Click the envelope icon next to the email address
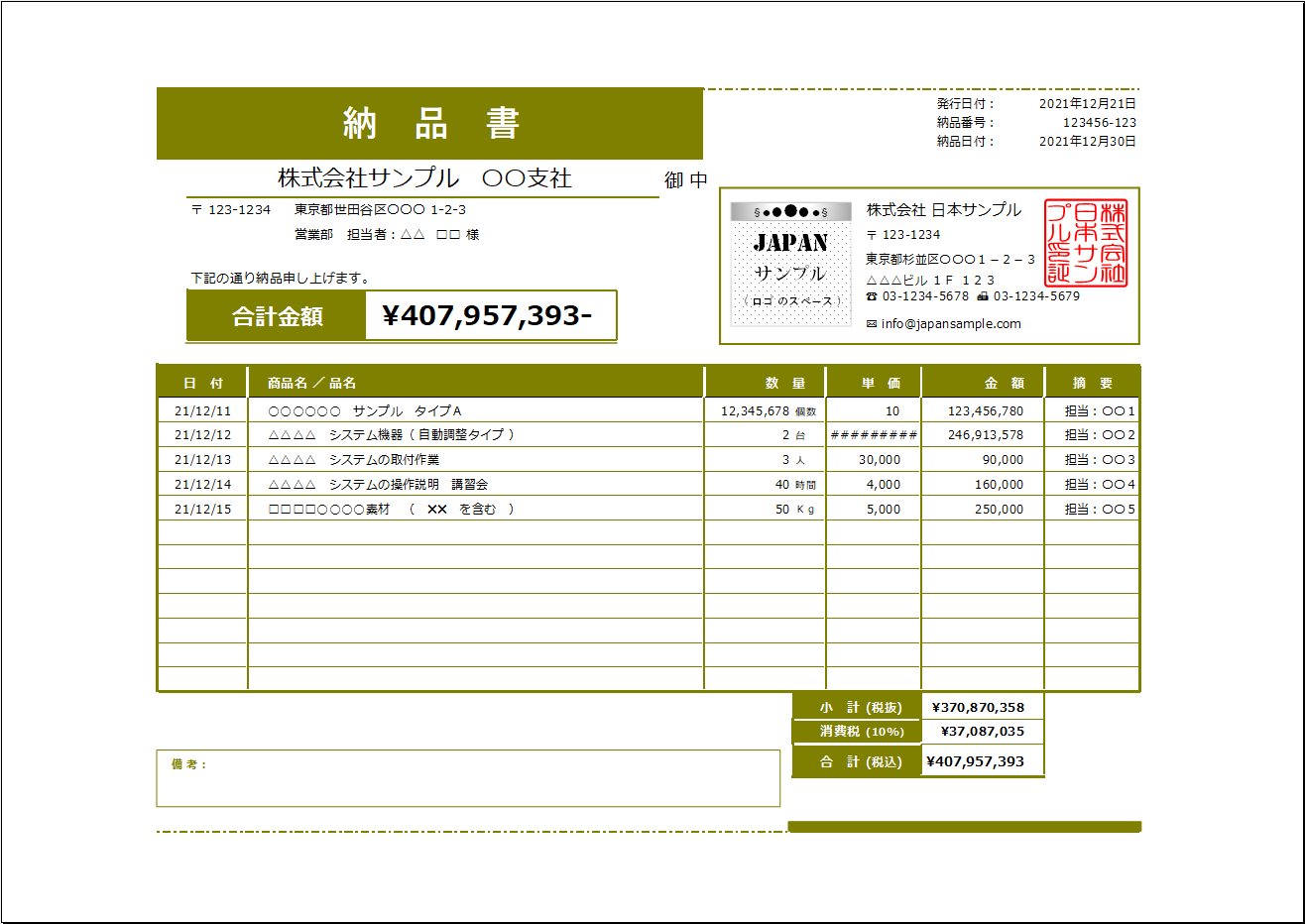The height and width of the screenshot is (924, 1305). 871,321
